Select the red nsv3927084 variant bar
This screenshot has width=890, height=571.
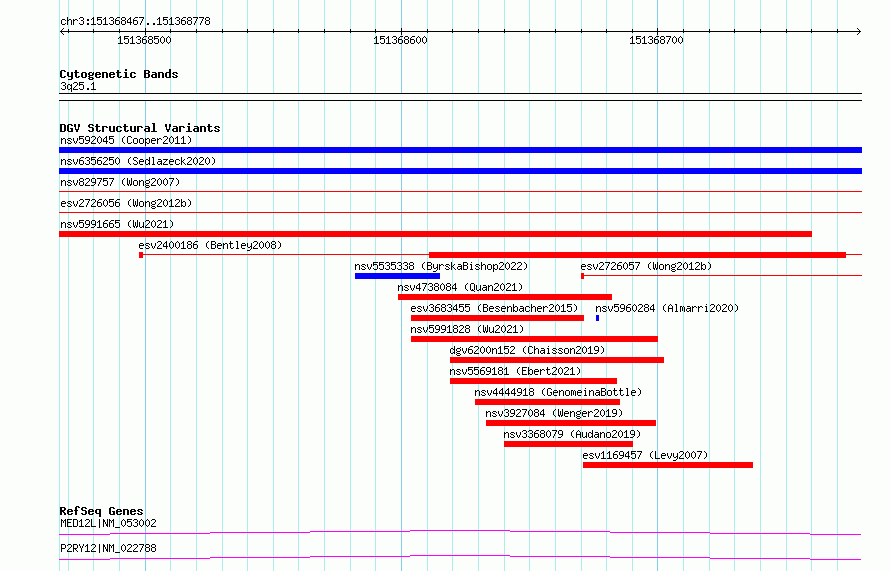pyautogui.click(x=571, y=423)
